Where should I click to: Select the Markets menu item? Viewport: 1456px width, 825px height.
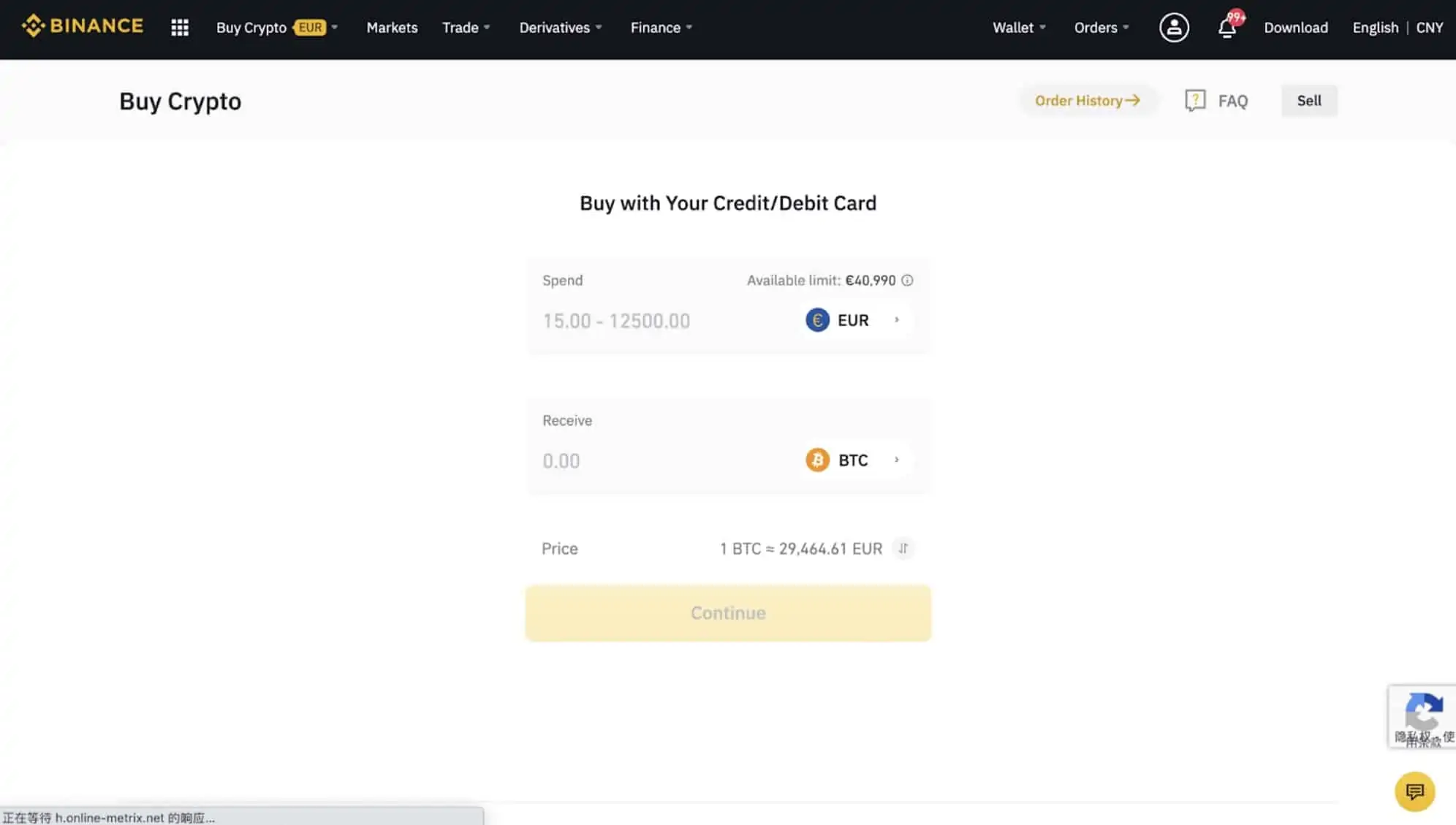(392, 27)
